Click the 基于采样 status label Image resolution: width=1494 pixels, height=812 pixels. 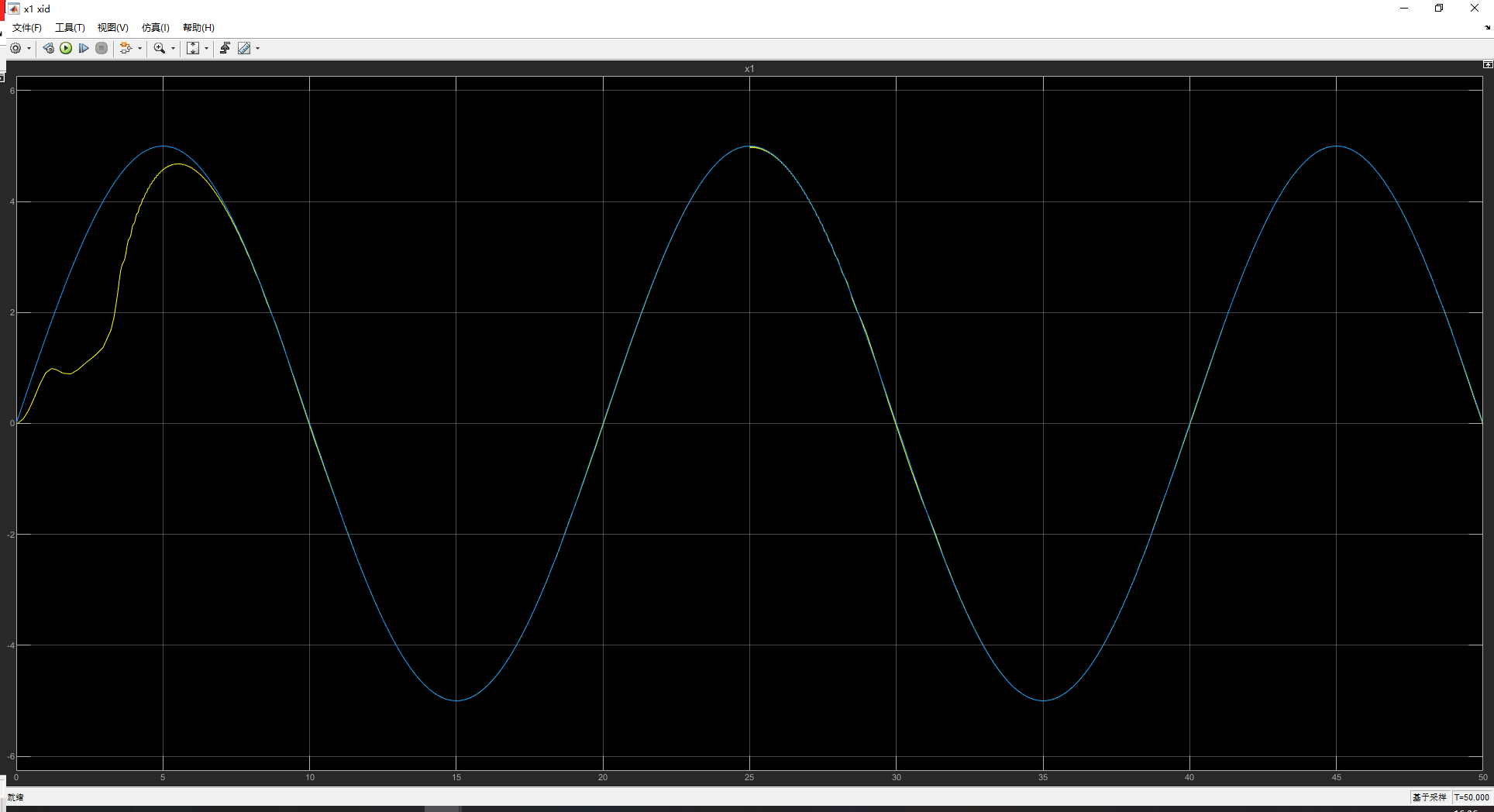click(x=1429, y=797)
